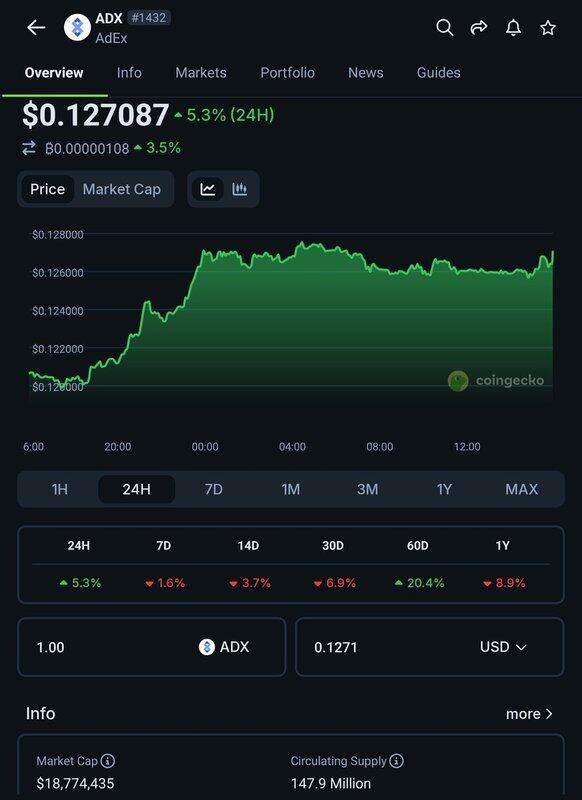Open search with magnifier icon

[x=445, y=28]
